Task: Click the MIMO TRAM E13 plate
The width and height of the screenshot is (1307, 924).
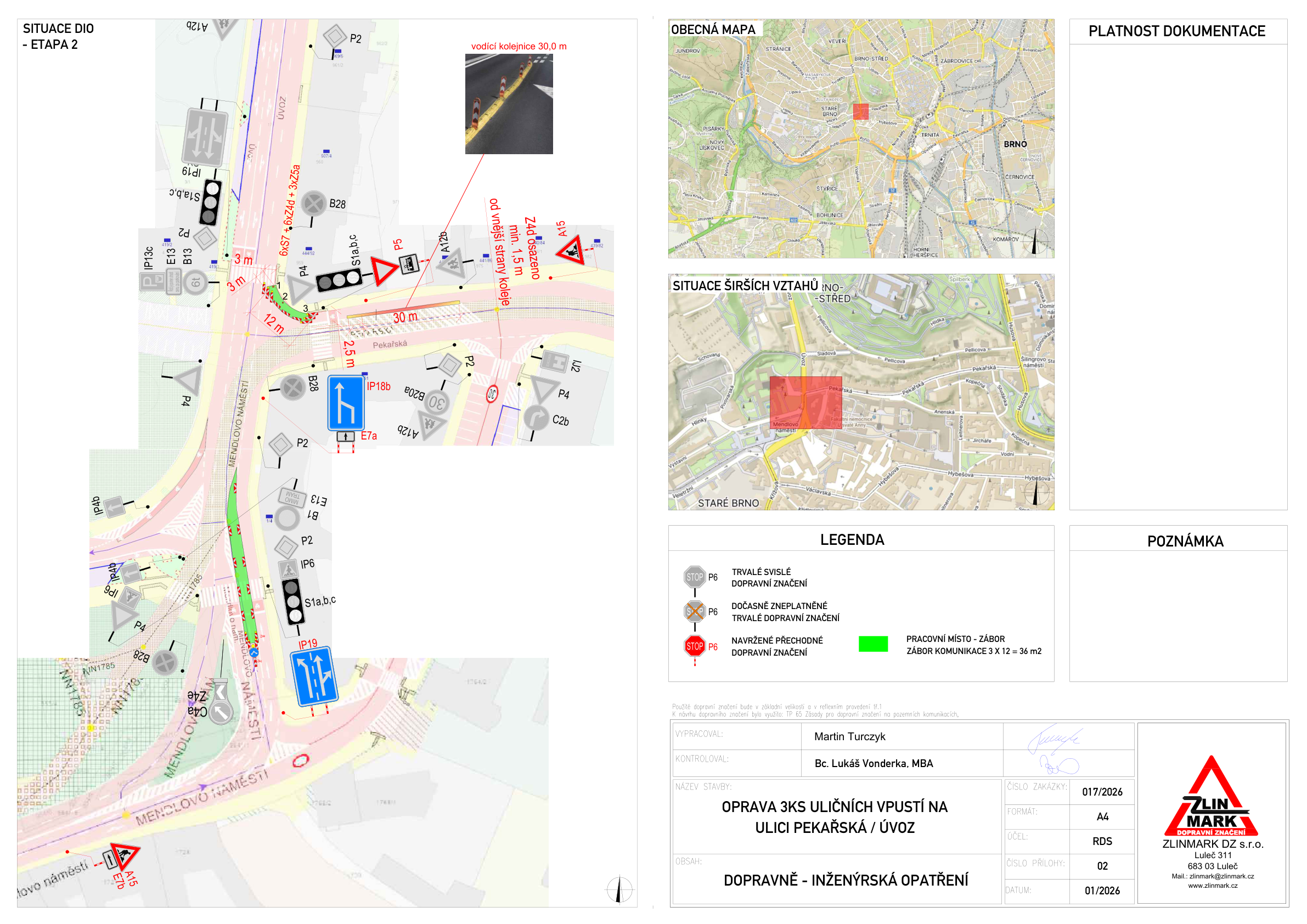Action: tap(292, 498)
